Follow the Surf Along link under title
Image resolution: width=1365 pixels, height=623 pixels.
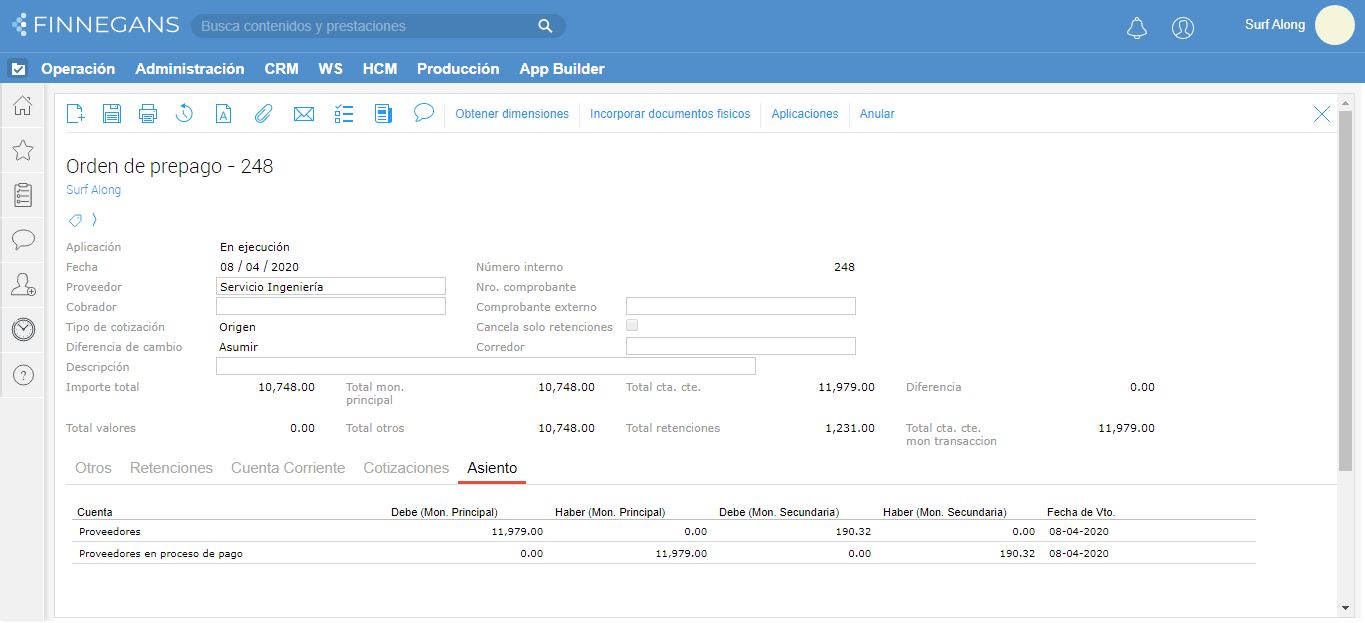(x=93, y=190)
